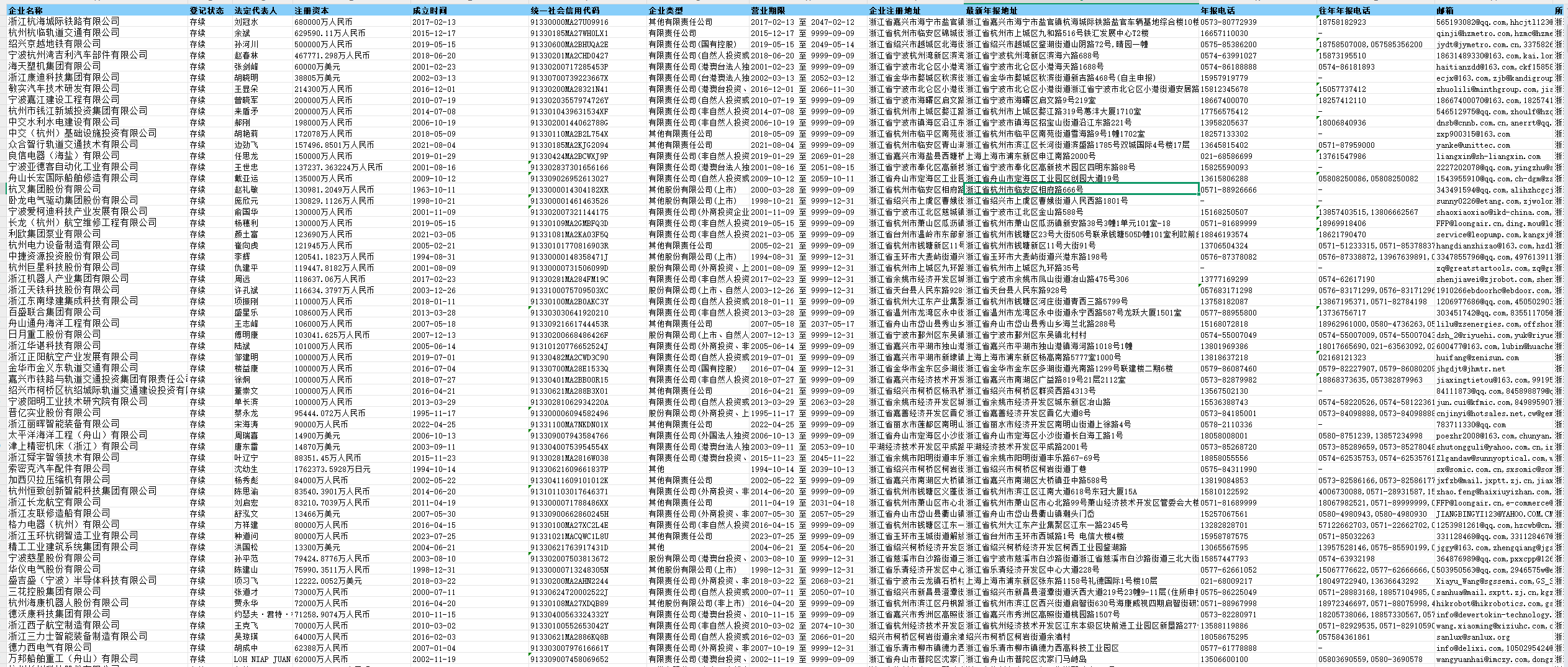Click the 企业名称 header cell
Viewport: 1568px width, 667px height.
26,11
